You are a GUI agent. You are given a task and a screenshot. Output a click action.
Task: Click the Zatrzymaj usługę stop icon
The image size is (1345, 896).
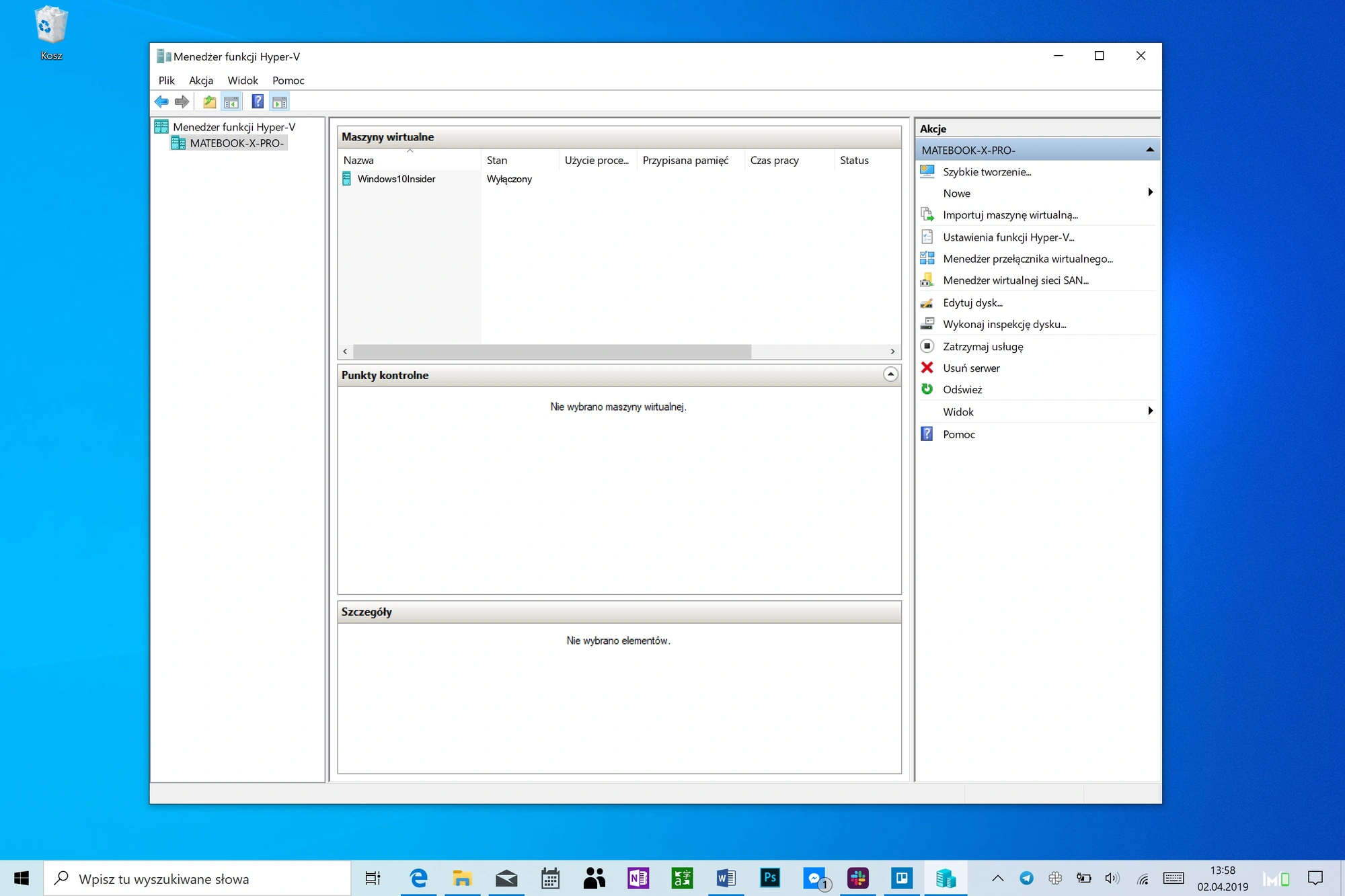point(927,346)
